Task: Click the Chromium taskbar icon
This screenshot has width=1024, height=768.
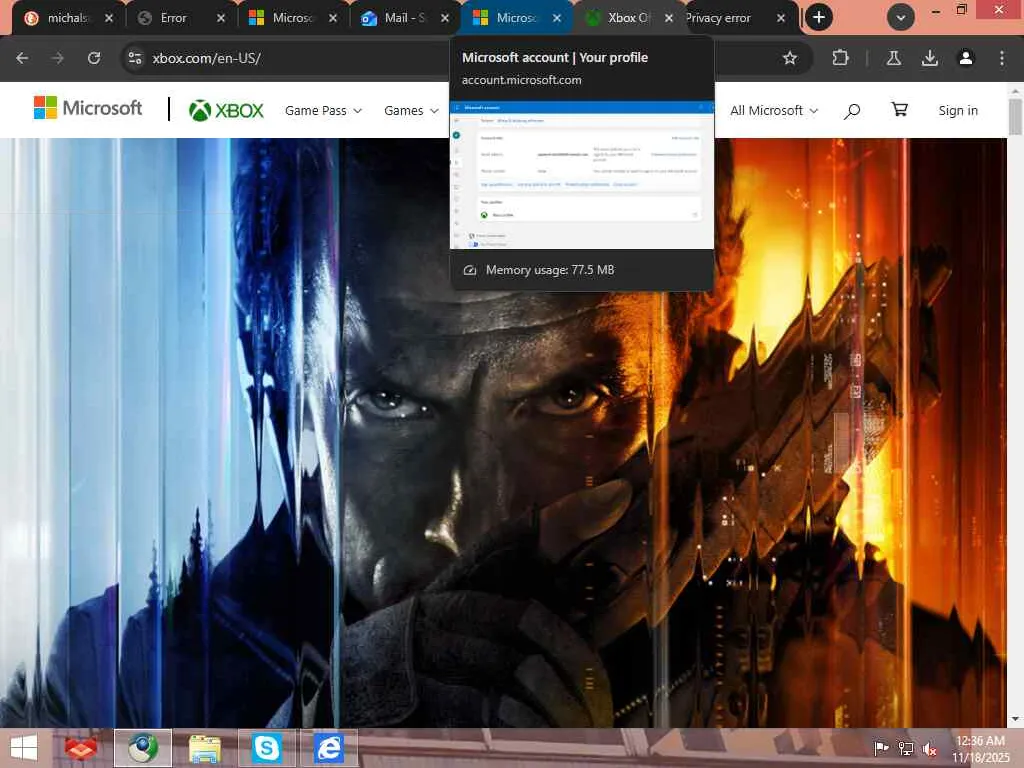Action: [x=143, y=748]
